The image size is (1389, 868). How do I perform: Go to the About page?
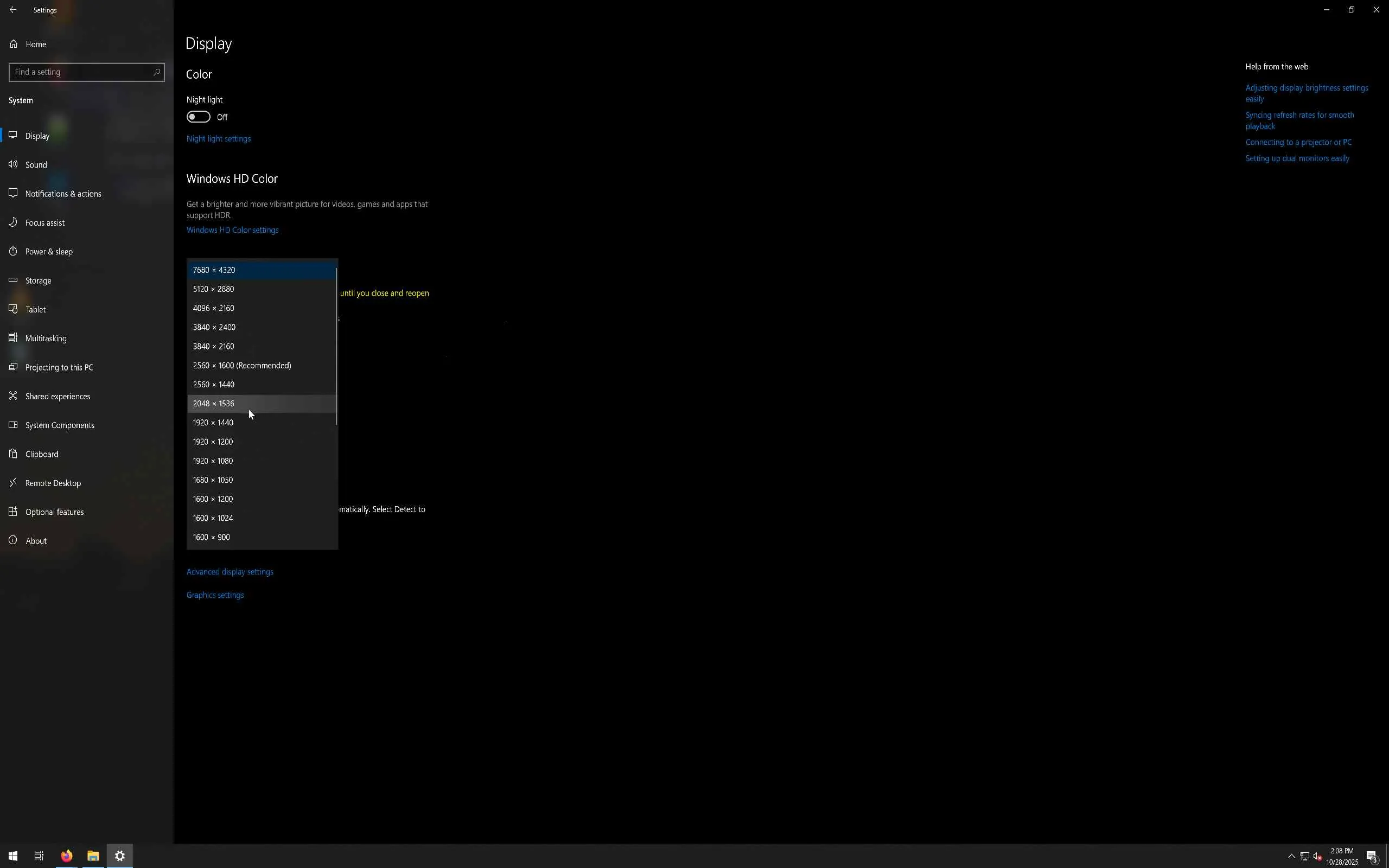36,541
